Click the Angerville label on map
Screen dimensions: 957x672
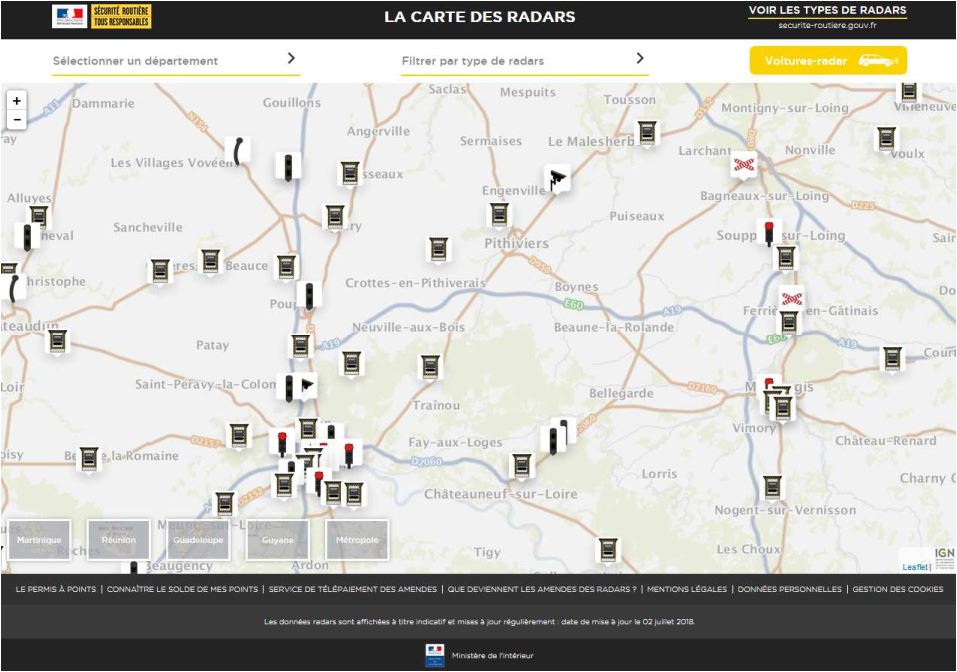pos(378,131)
